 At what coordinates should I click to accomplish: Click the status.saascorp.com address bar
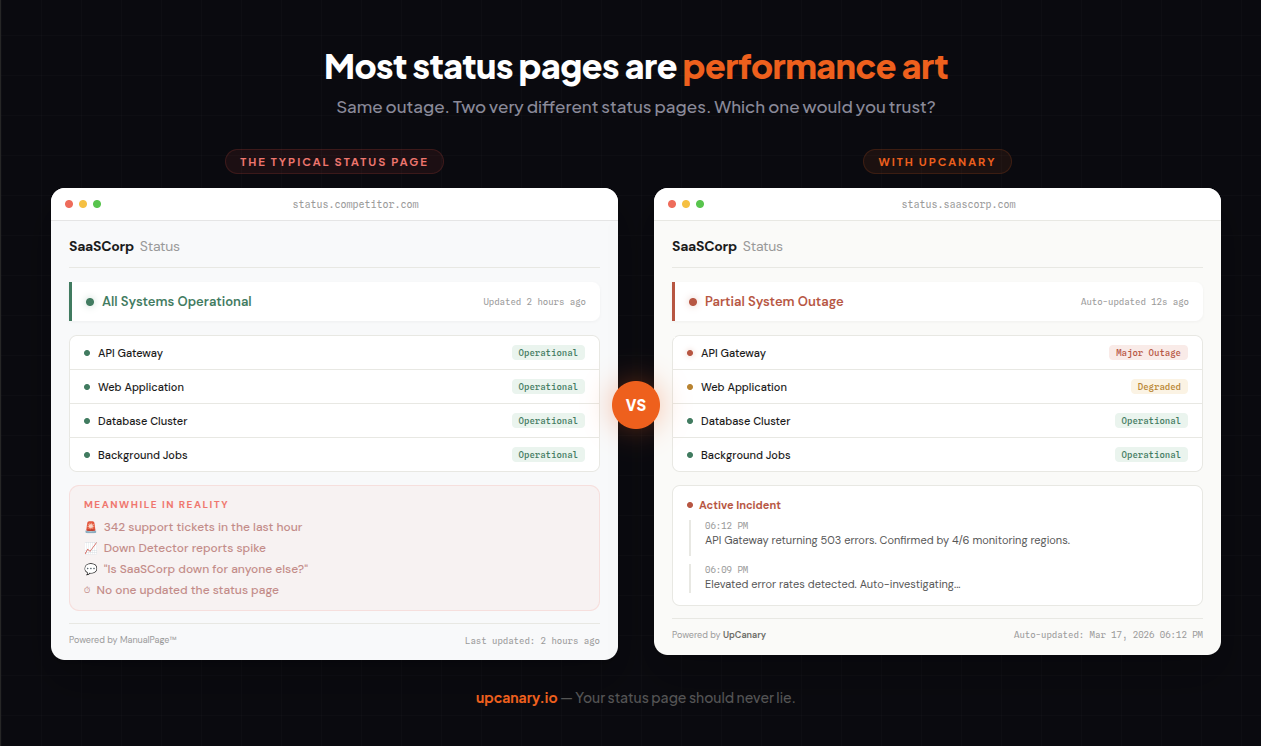[957, 204]
